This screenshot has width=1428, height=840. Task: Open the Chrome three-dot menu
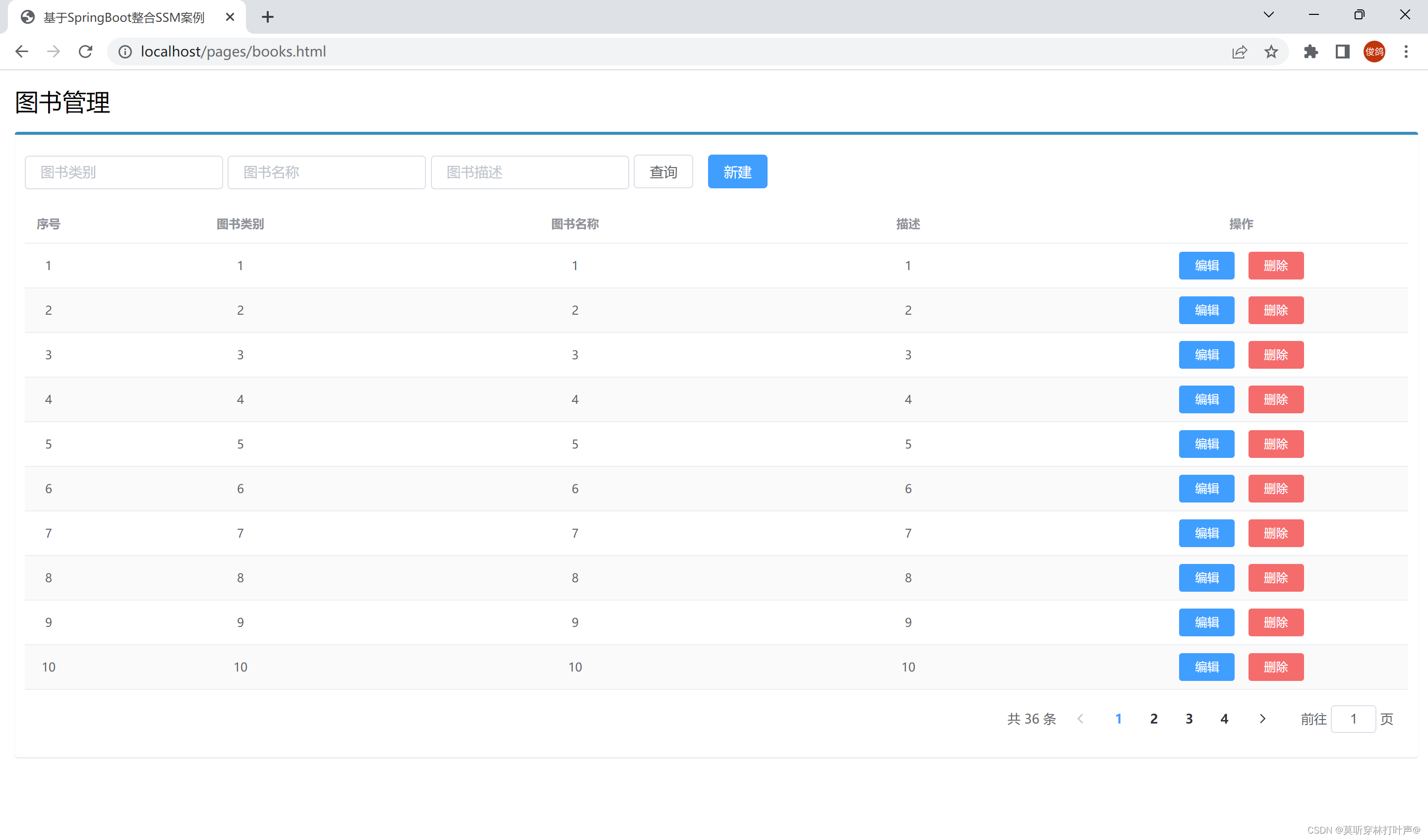click(1406, 52)
